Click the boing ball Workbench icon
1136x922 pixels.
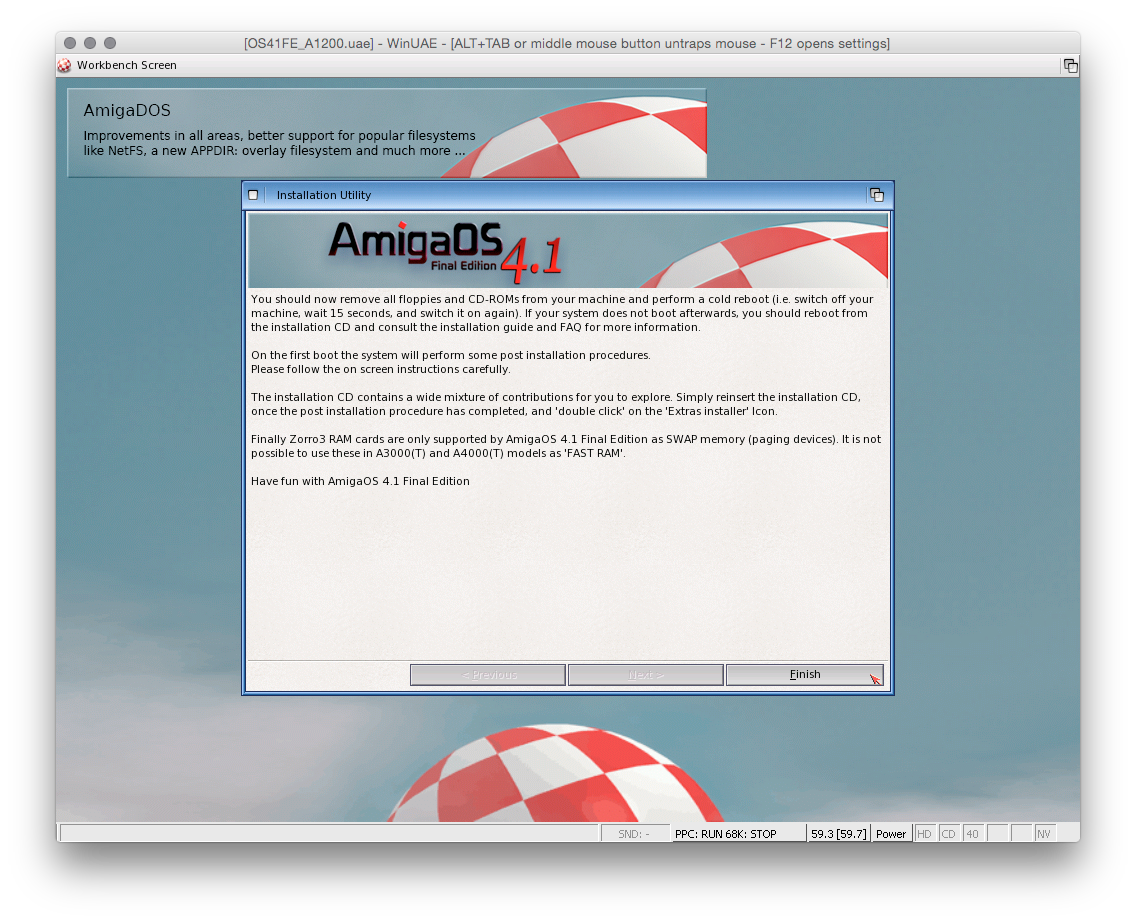64,65
